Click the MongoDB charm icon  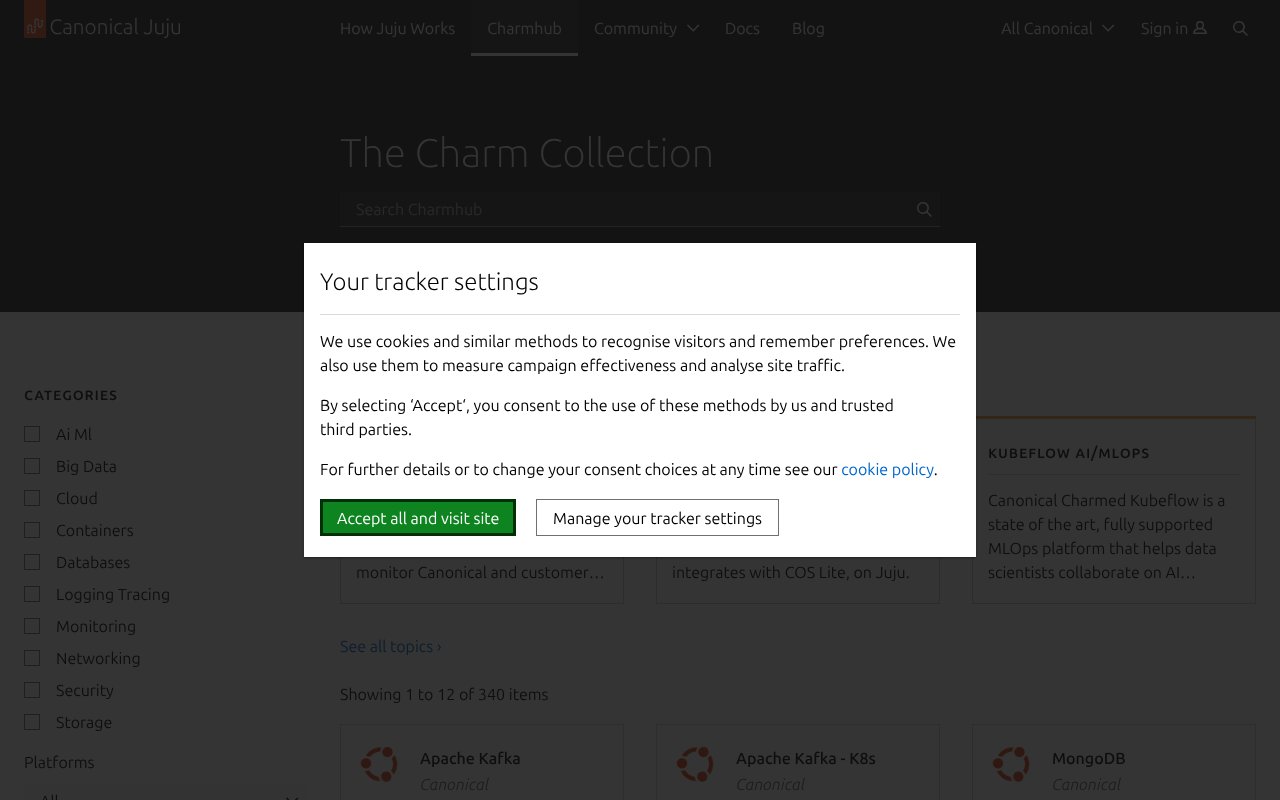pyautogui.click(x=1011, y=764)
